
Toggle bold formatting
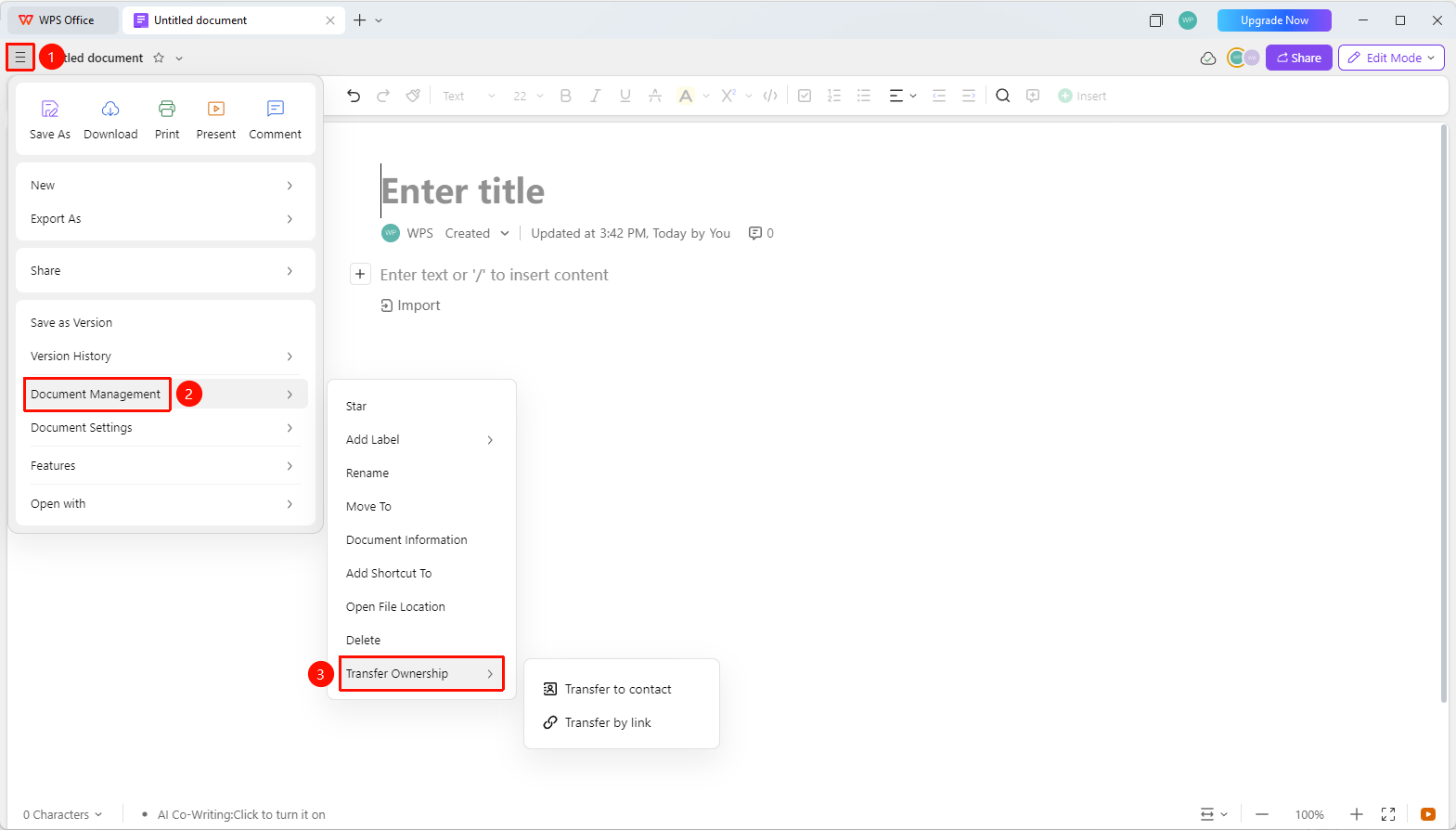click(565, 96)
